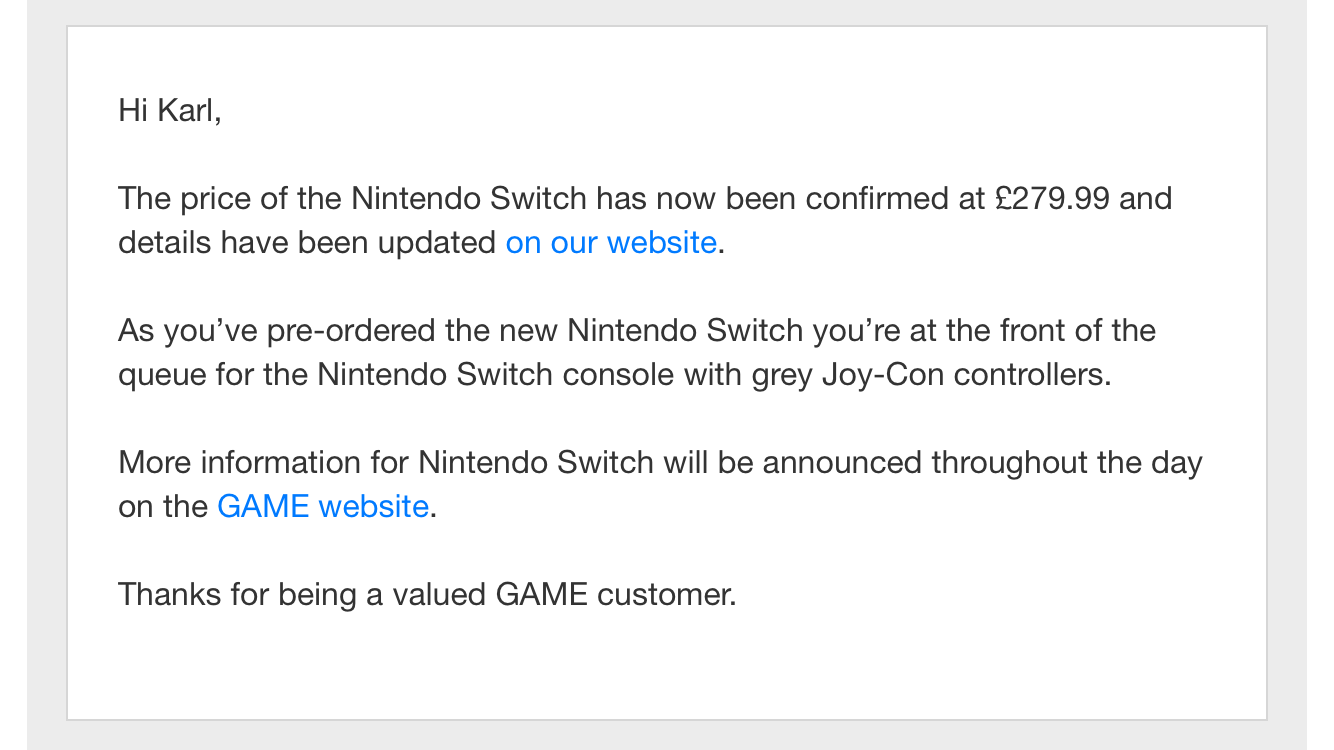Click the word 'grey' before Joy-Con
This screenshot has height=750, width=1334.
coord(785,377)
